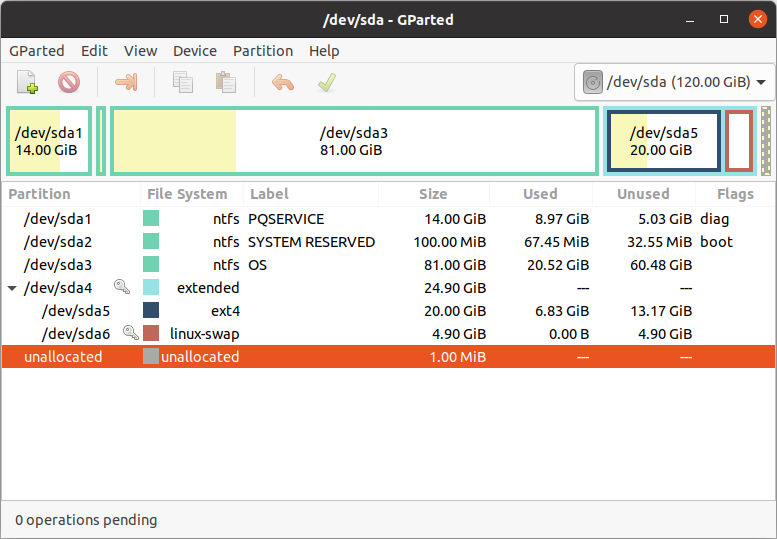Click the 13.17 GiB unused value

click(x=661, y=311)
